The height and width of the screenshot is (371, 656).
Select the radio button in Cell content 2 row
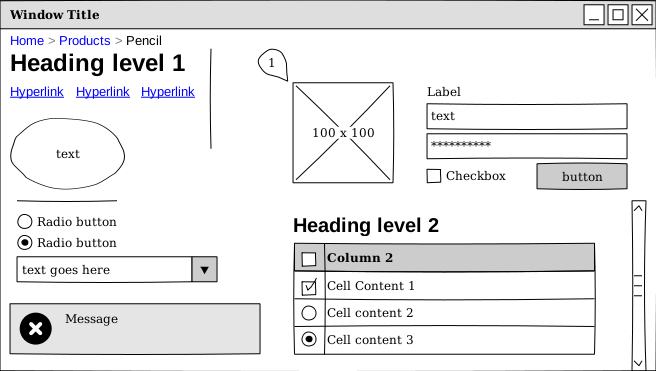click(x=309, y=313)
